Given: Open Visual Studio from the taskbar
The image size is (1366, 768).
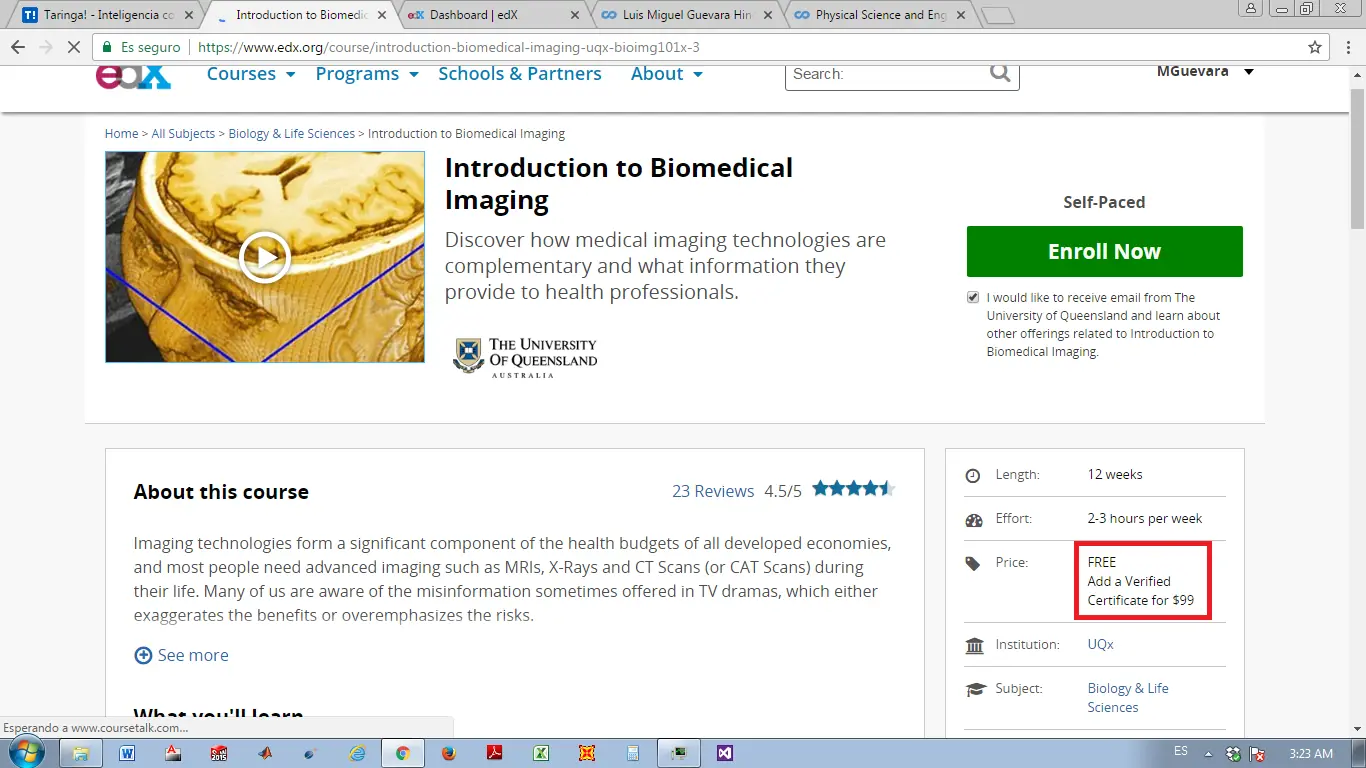Looking at the screenshot, I should [x=725, y=753].
